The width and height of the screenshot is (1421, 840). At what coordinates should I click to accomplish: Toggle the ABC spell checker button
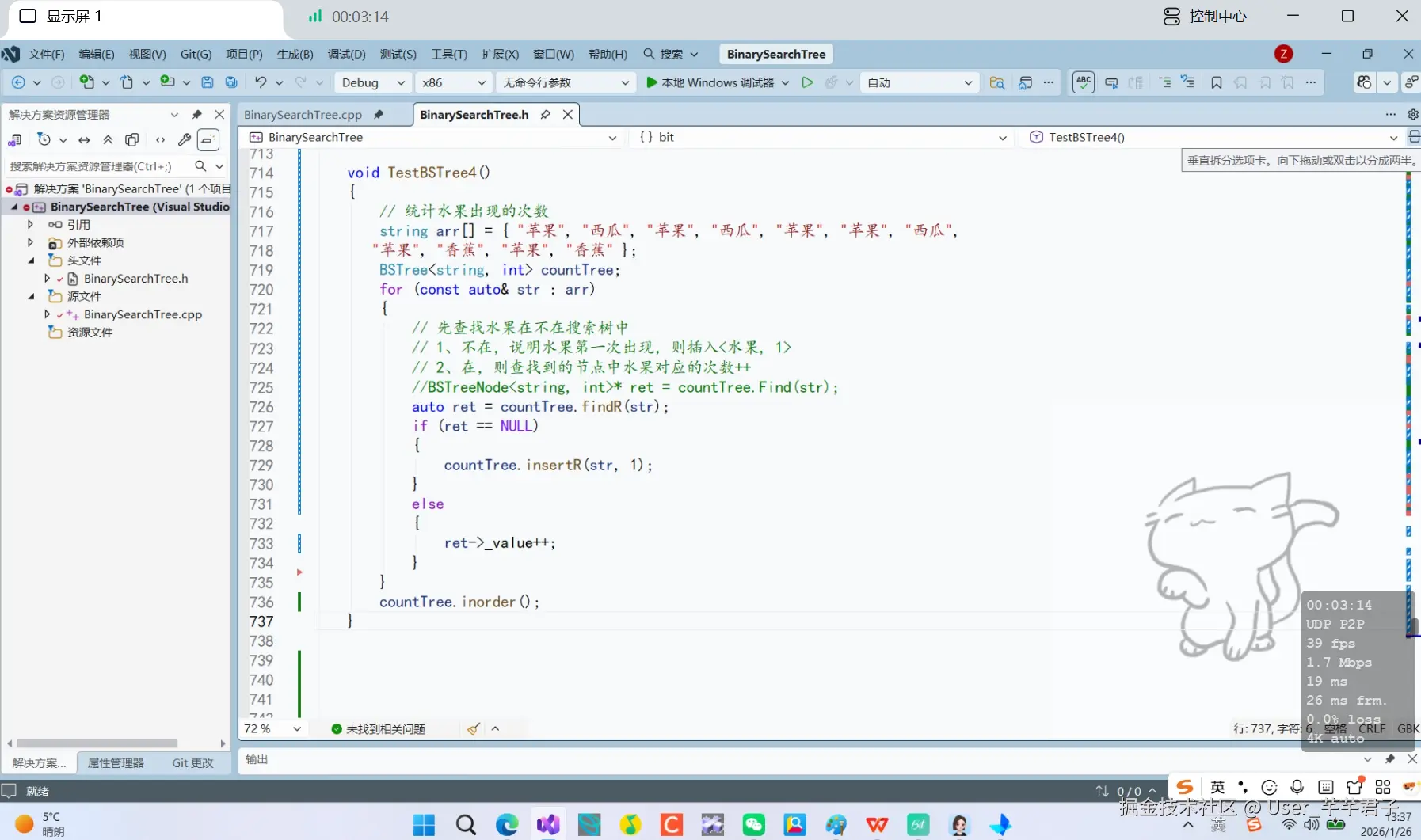coord(1084,82)
